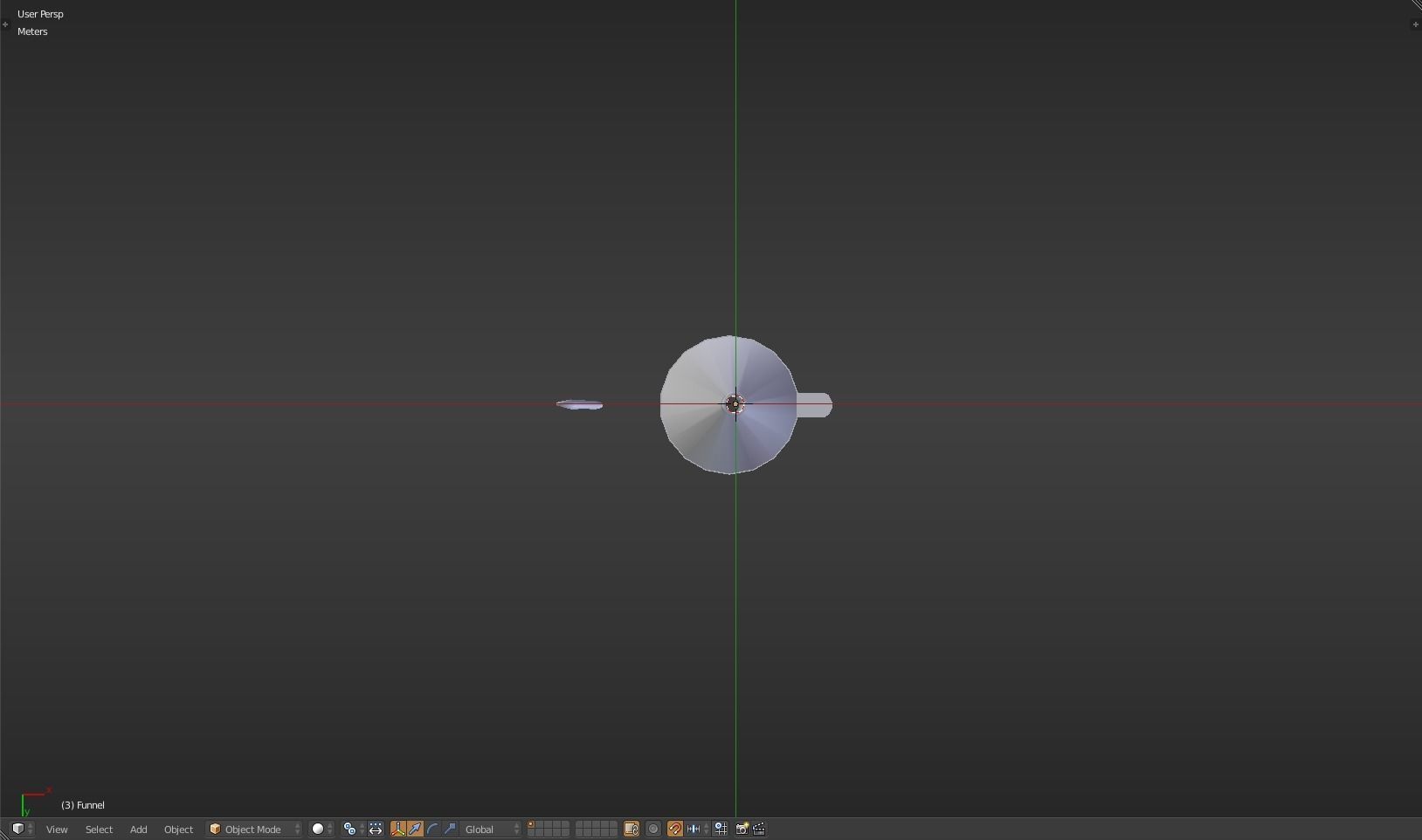Screen dimensions: 1422x840
Task: Click the User Persp view label
Action: (40, 14)
